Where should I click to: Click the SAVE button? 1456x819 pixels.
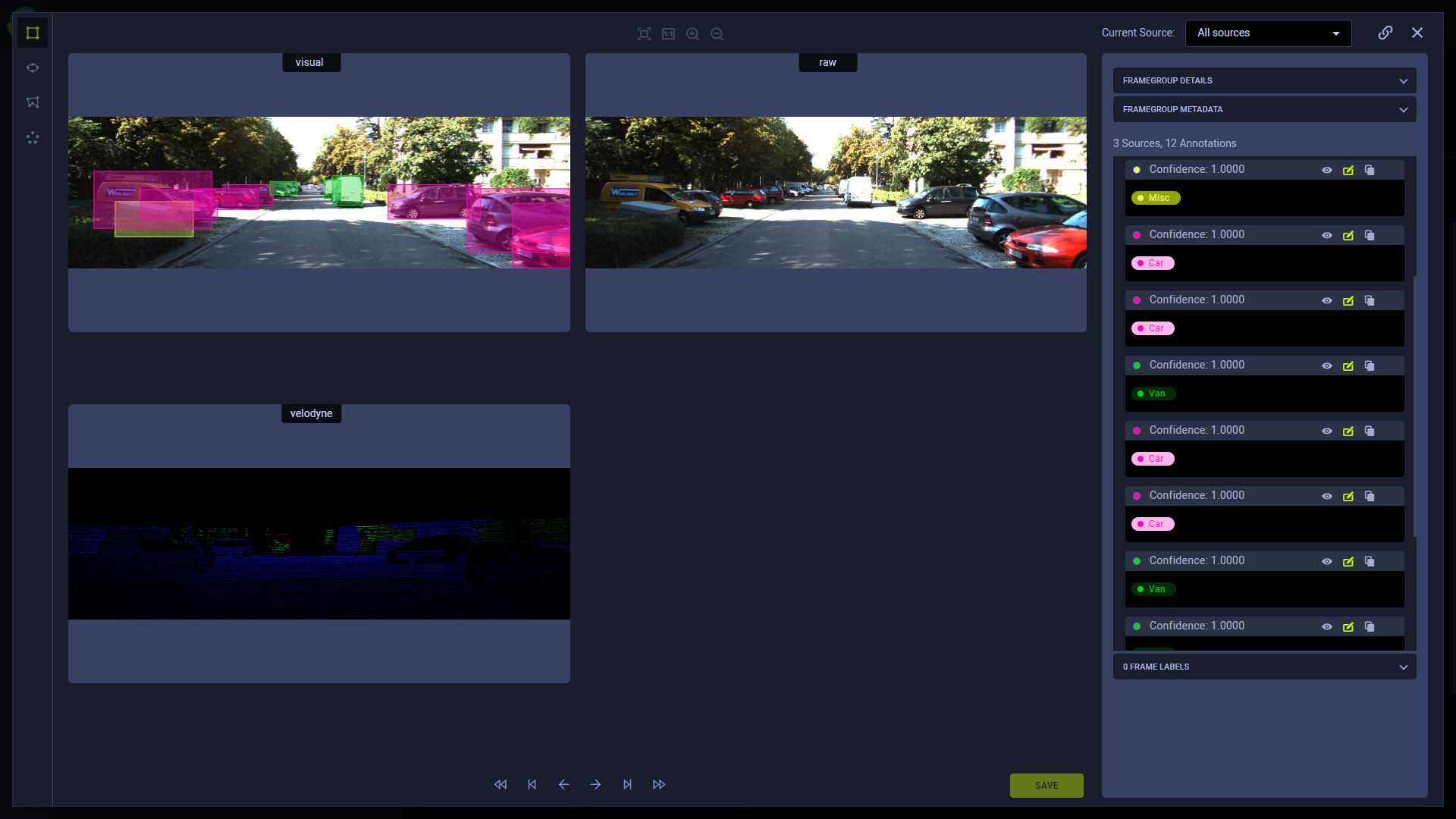point(1046,786)
